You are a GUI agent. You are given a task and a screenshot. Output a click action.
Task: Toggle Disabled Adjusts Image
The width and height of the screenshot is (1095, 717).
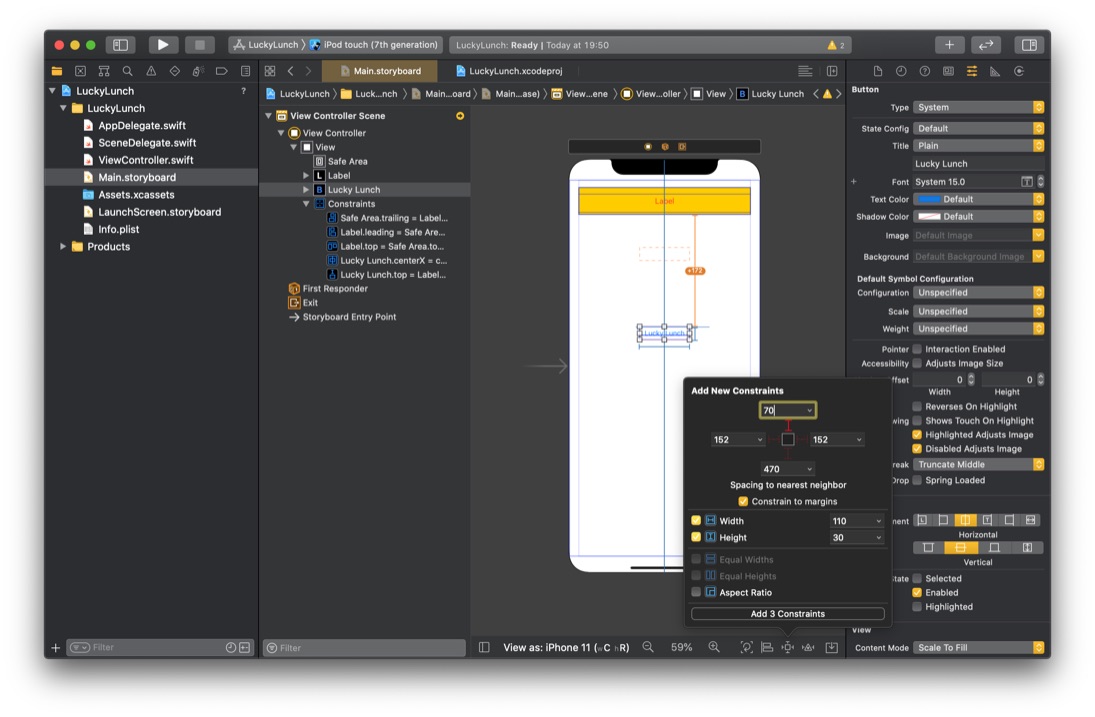917,449
